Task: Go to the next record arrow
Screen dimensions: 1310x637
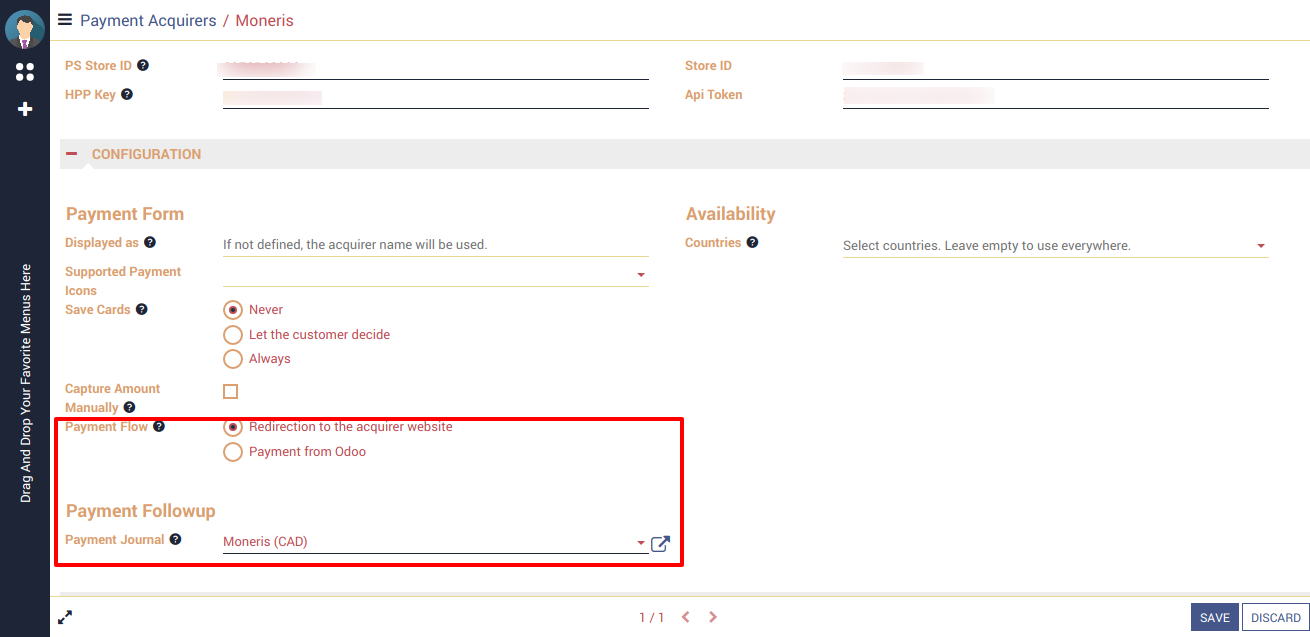Action: (x=713, y=618)
